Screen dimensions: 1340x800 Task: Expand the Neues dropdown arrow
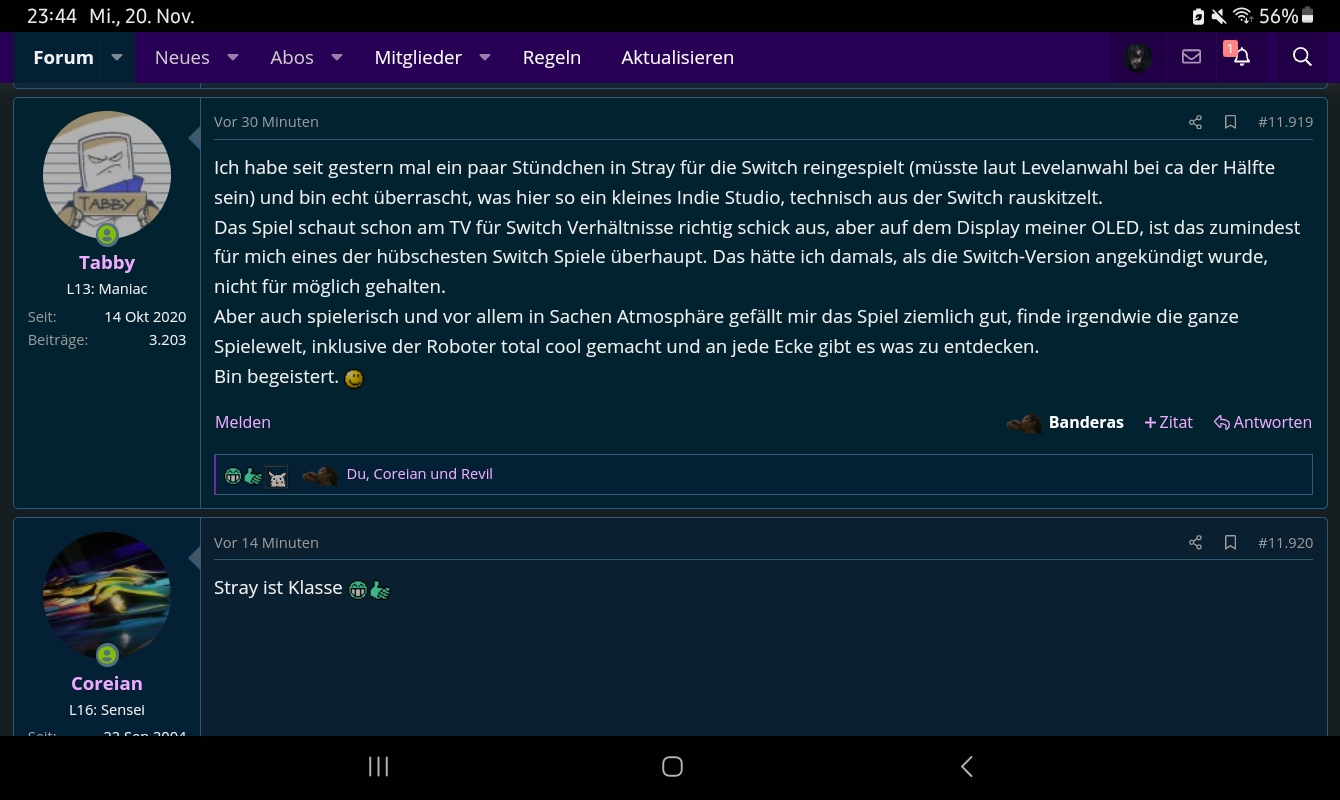(x=233, y=57)
